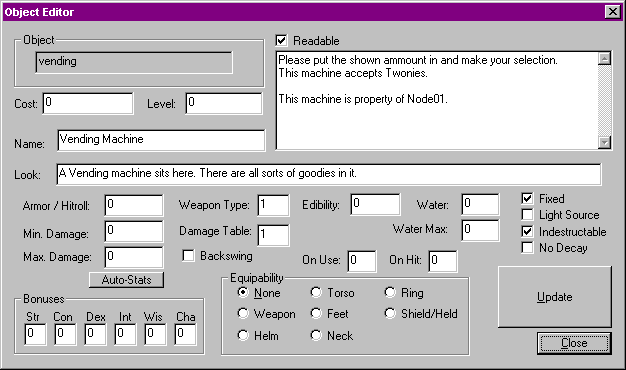Click the readable text scrollbar track

(605, 101)
